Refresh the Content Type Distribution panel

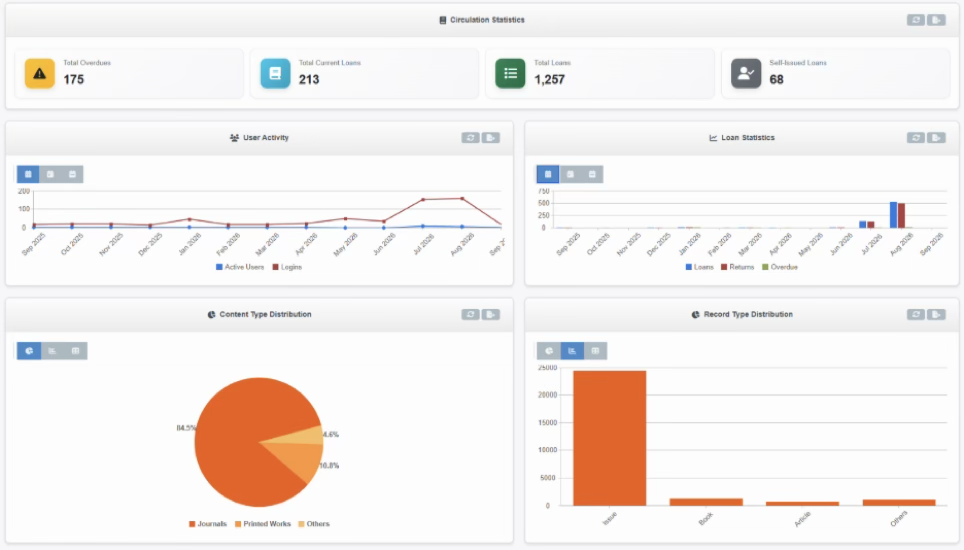point(470,315)
